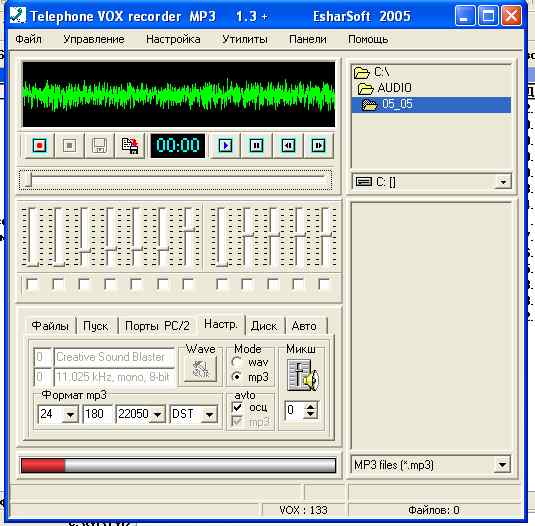Skip to the next track button
Viewport: 535px width, 526px height.
pos(318,146)
